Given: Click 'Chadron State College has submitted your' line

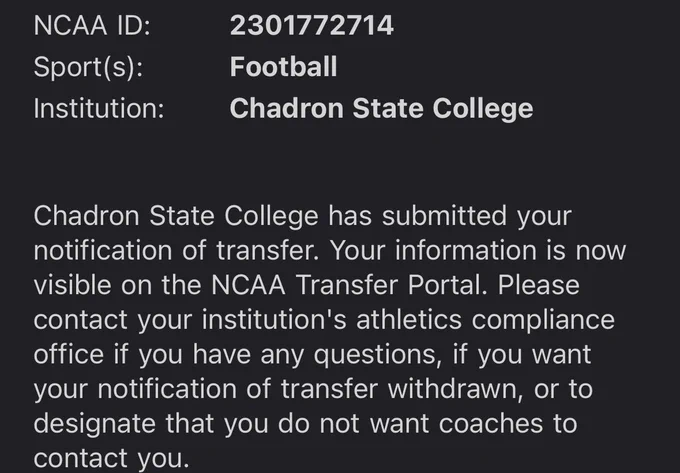Looking at the screenshot, I should tap(303, 216).
